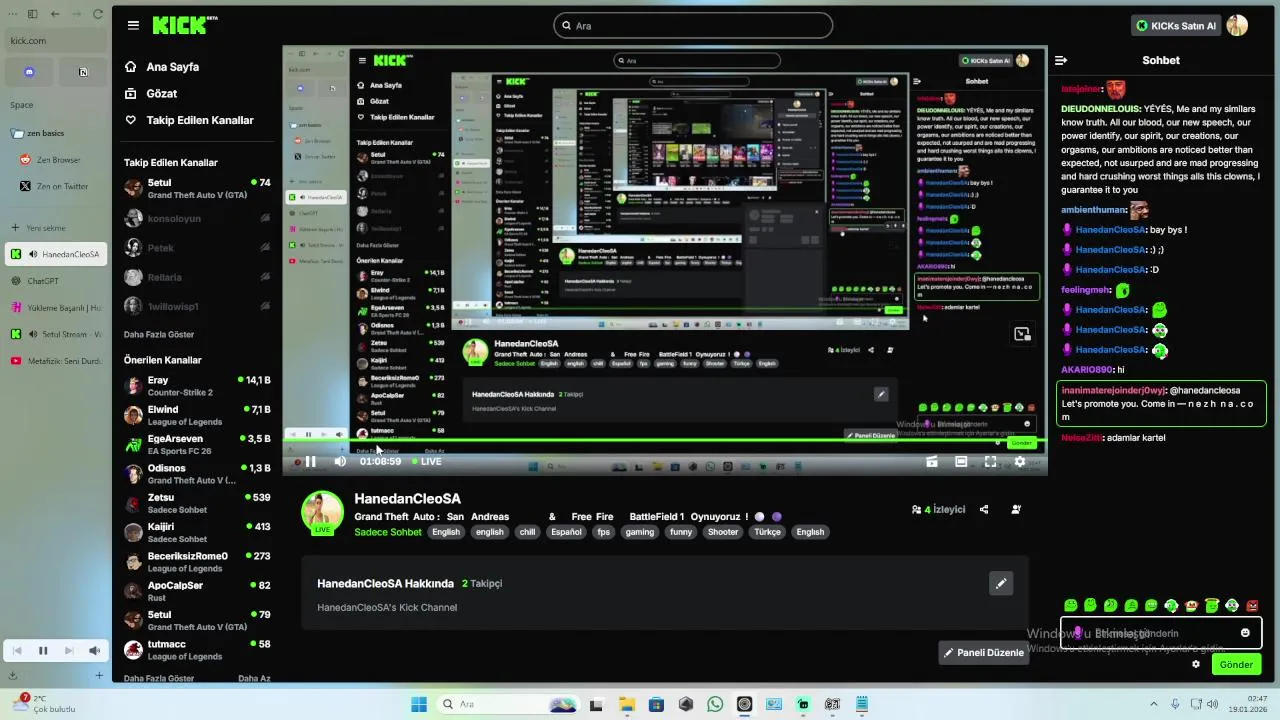
Task: Pause the live stream video
Action: (x=310, y=461)
